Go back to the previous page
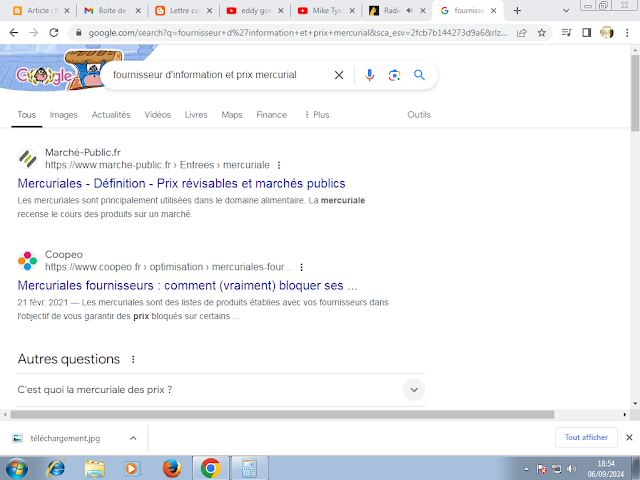The height and width of the screenshot is (480, 640). (x=13, y=33)
